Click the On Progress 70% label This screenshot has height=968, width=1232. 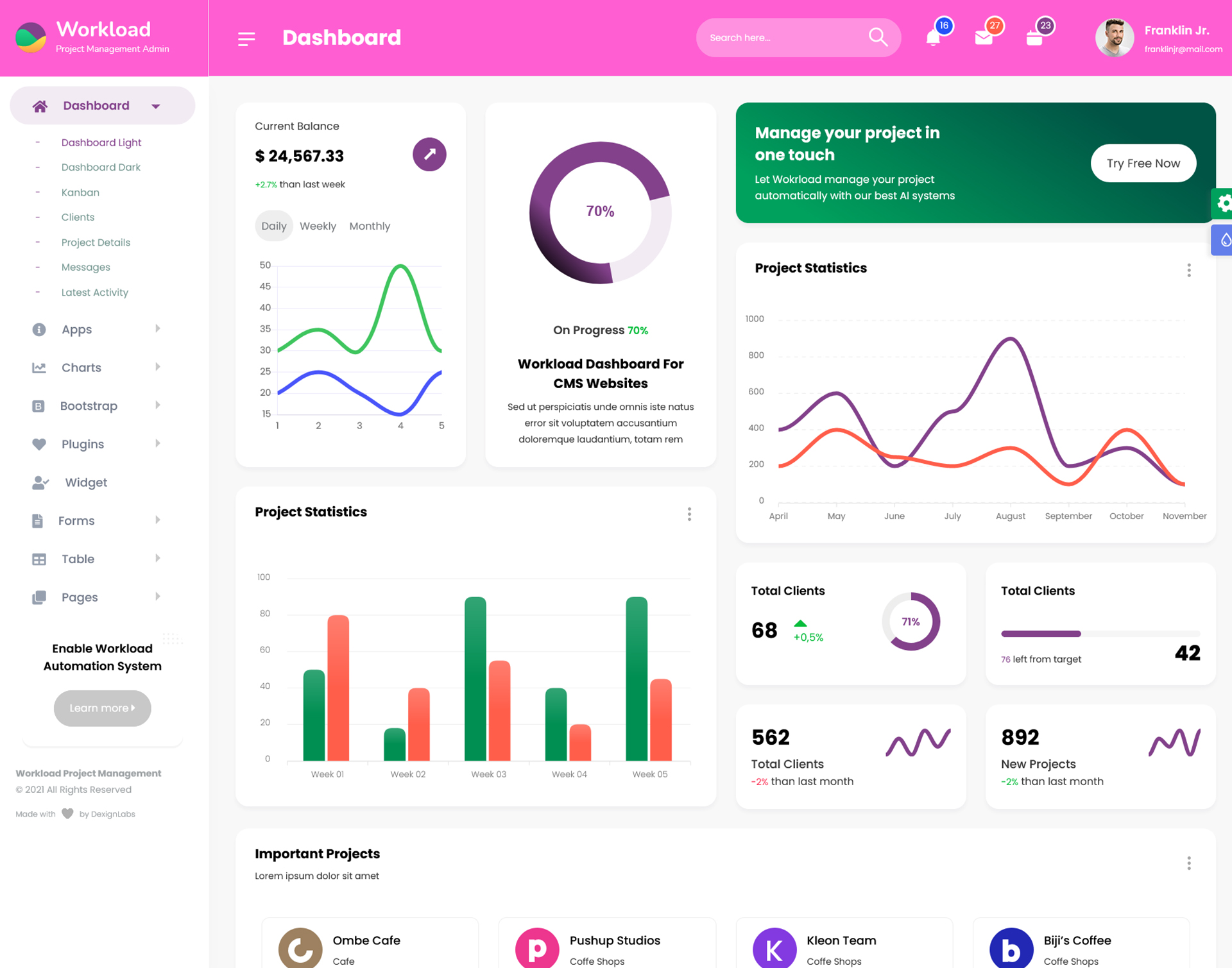[601, 330]
